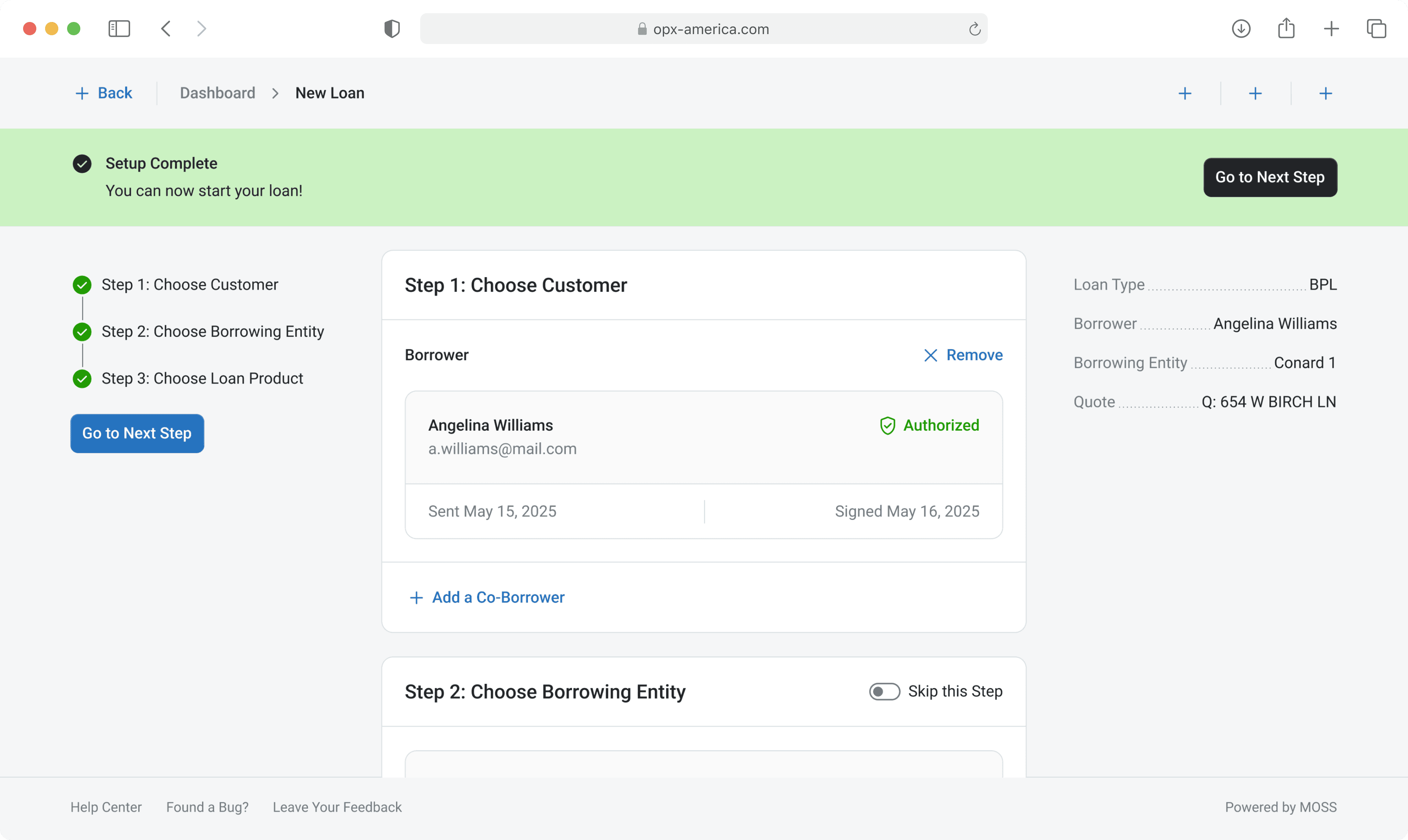Click the Share icon in toolbar
The width and height of the screenshot is (1408, 840).
(1286, 29)
